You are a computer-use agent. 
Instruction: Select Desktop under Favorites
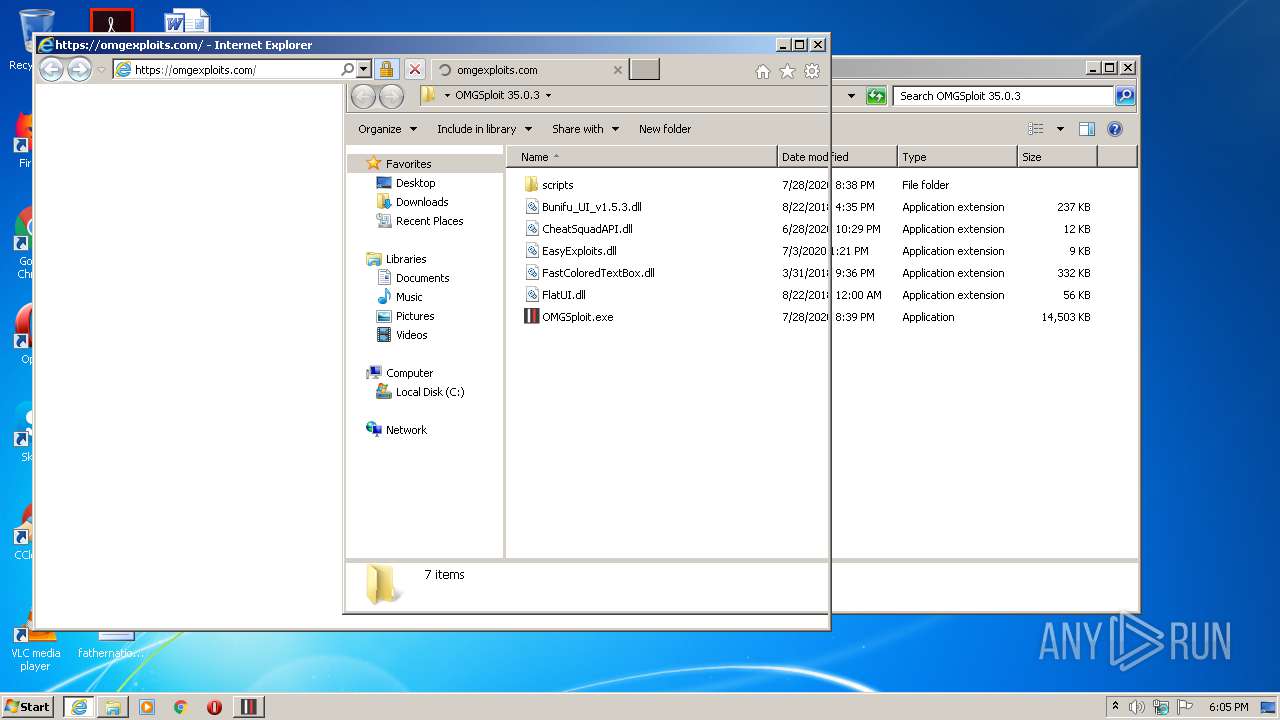click(x=415, y=183)
